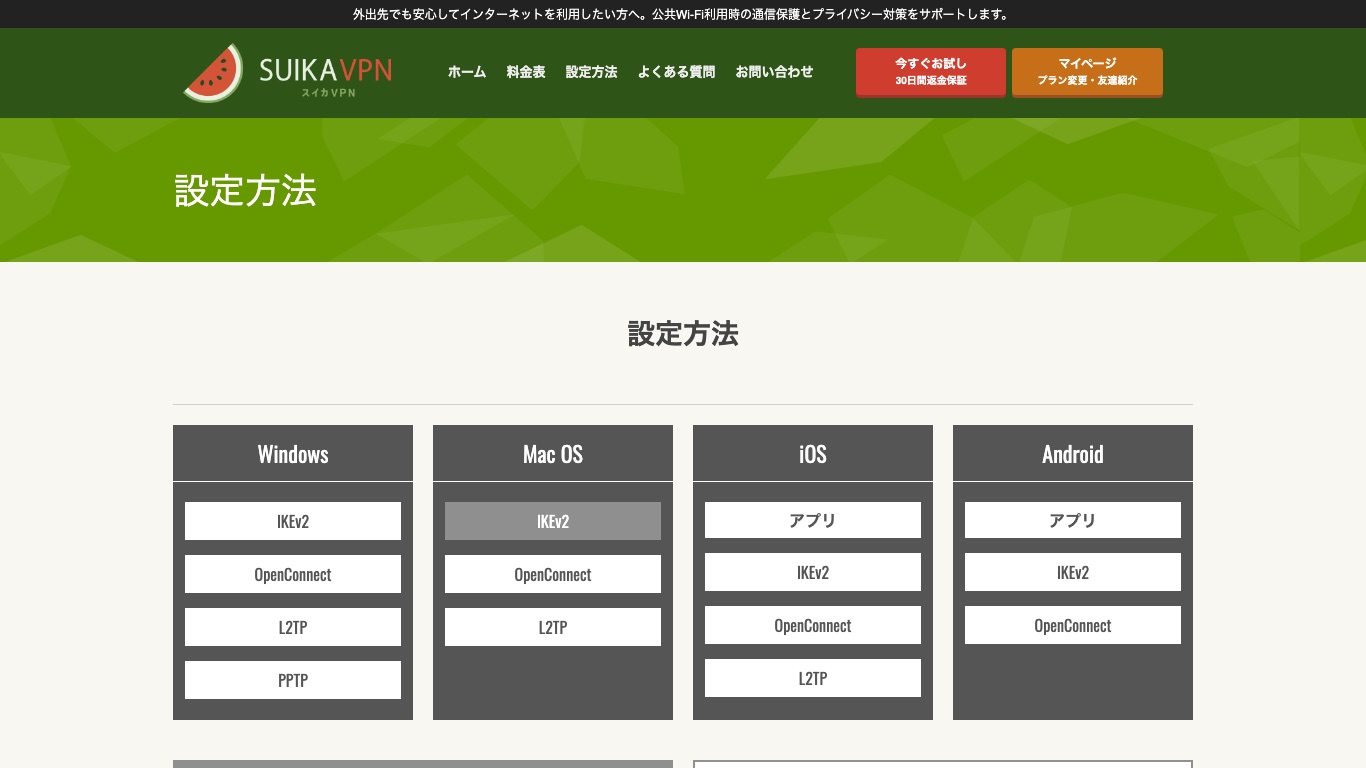Open お問い合わせ contact page
This screenshot has width=1366, height=768.
[775, 72]
